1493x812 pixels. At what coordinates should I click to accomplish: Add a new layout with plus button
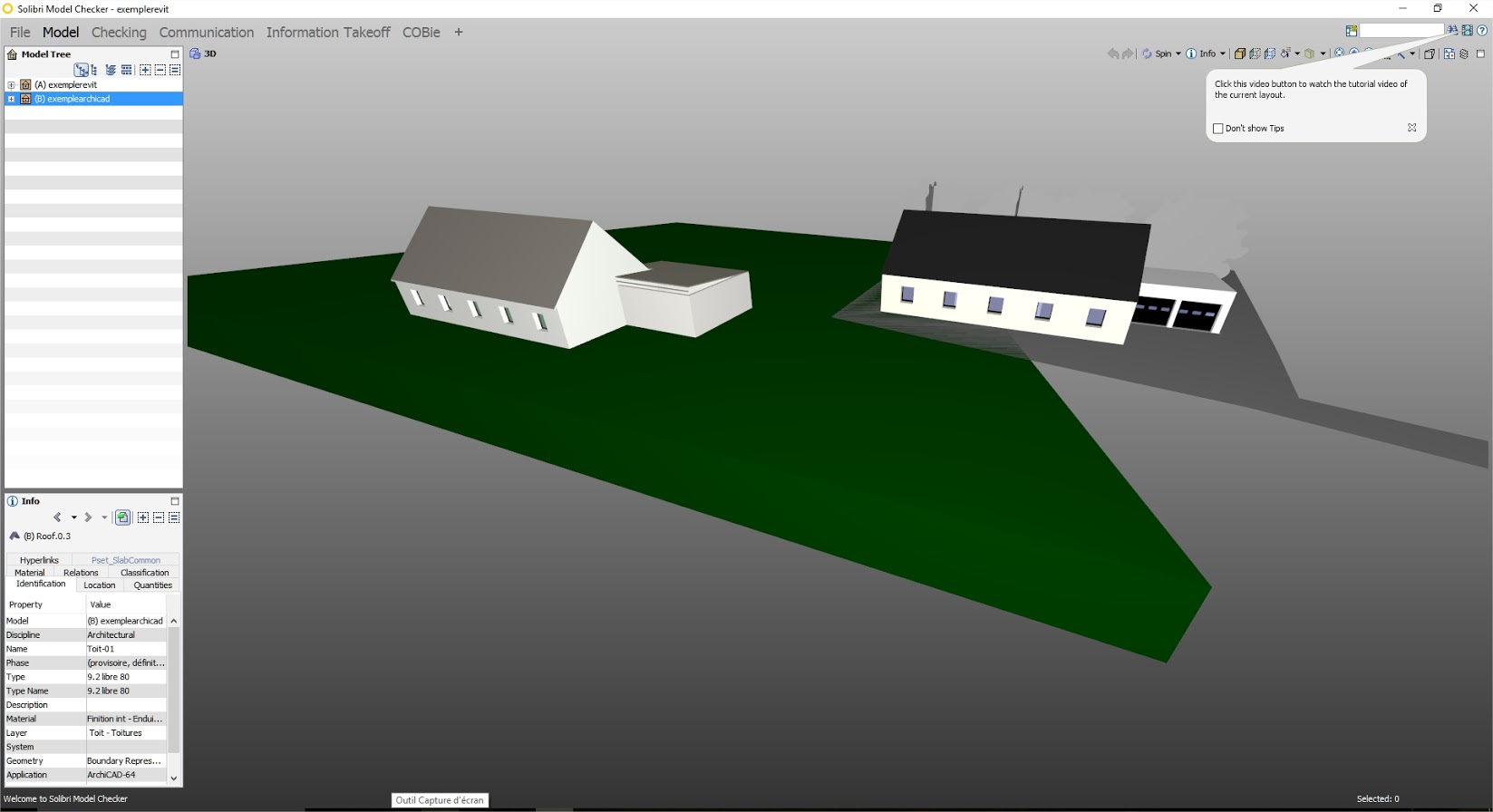coord(459,33)
